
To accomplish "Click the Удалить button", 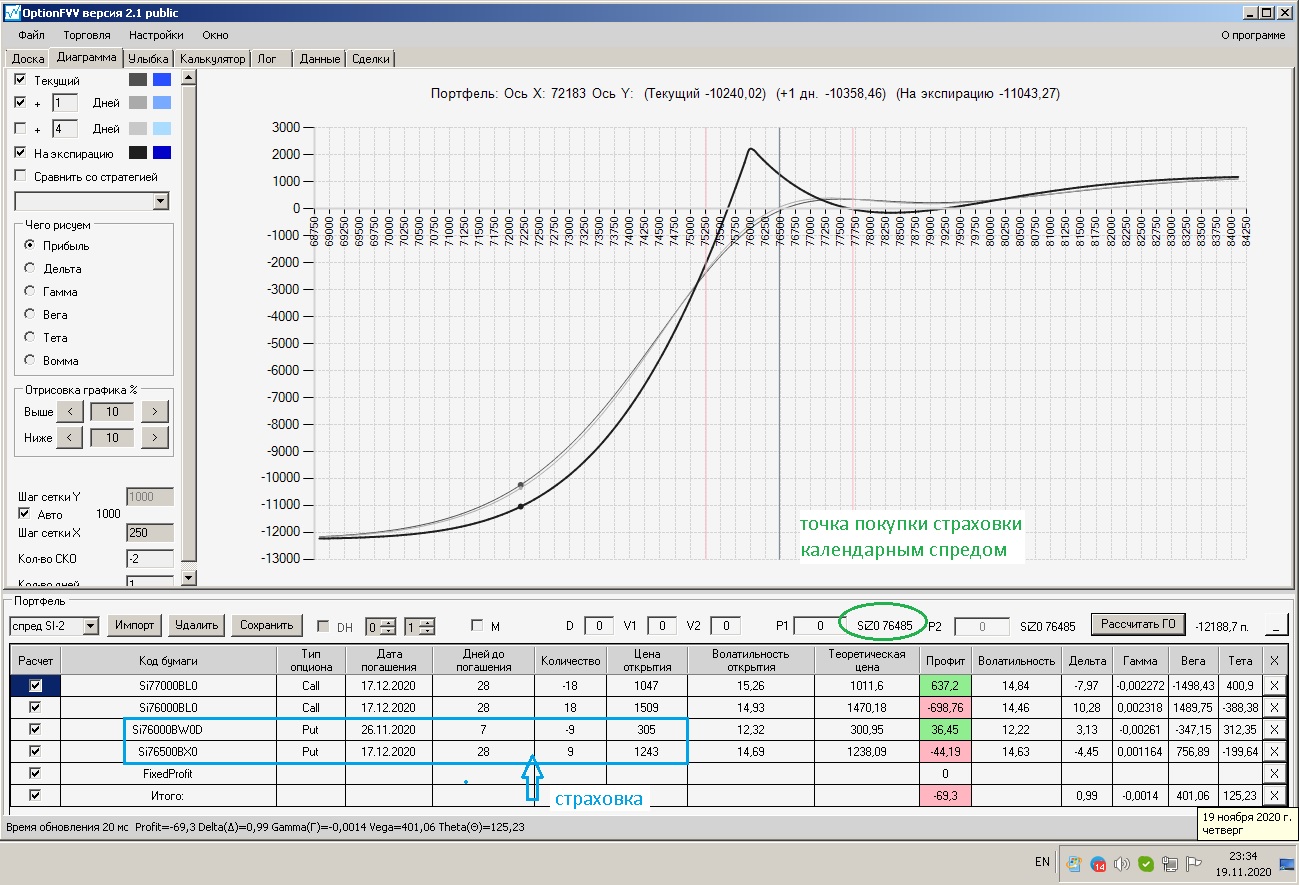I will point(196,626).
